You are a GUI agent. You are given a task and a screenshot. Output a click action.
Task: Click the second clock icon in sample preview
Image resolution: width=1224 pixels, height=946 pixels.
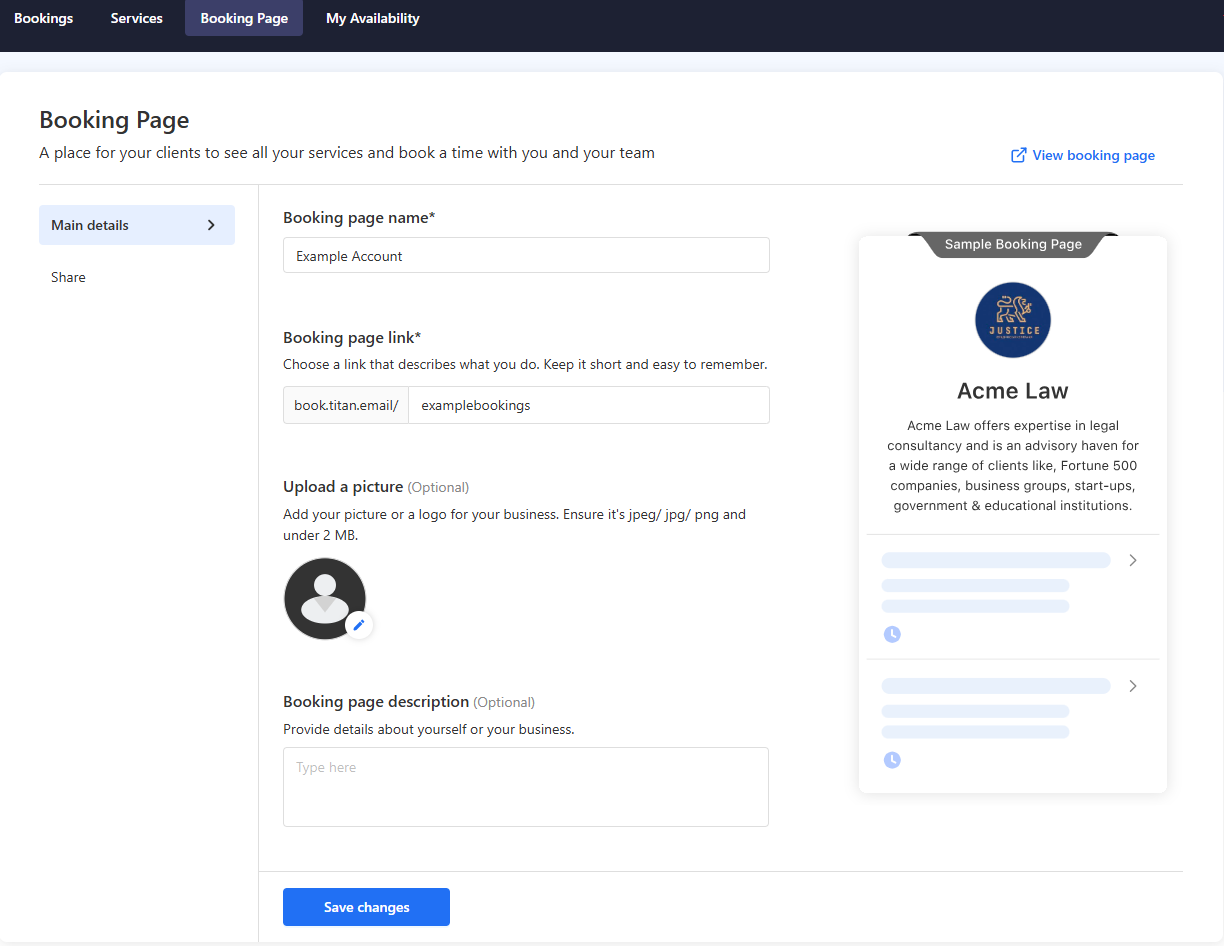click(x=892, y=760)
